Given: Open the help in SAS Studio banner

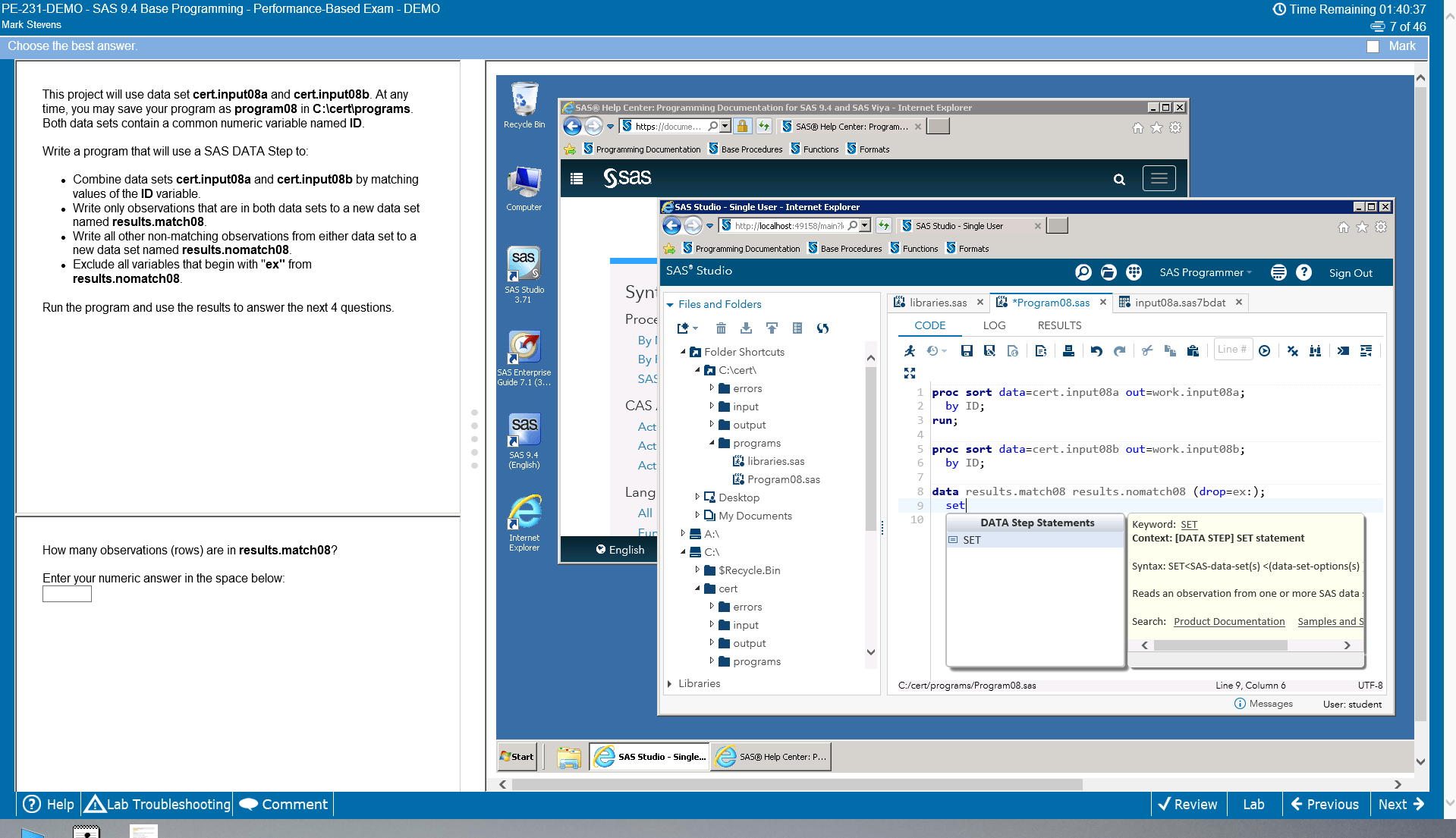Looking at the screenshot, I should 1304,272.
